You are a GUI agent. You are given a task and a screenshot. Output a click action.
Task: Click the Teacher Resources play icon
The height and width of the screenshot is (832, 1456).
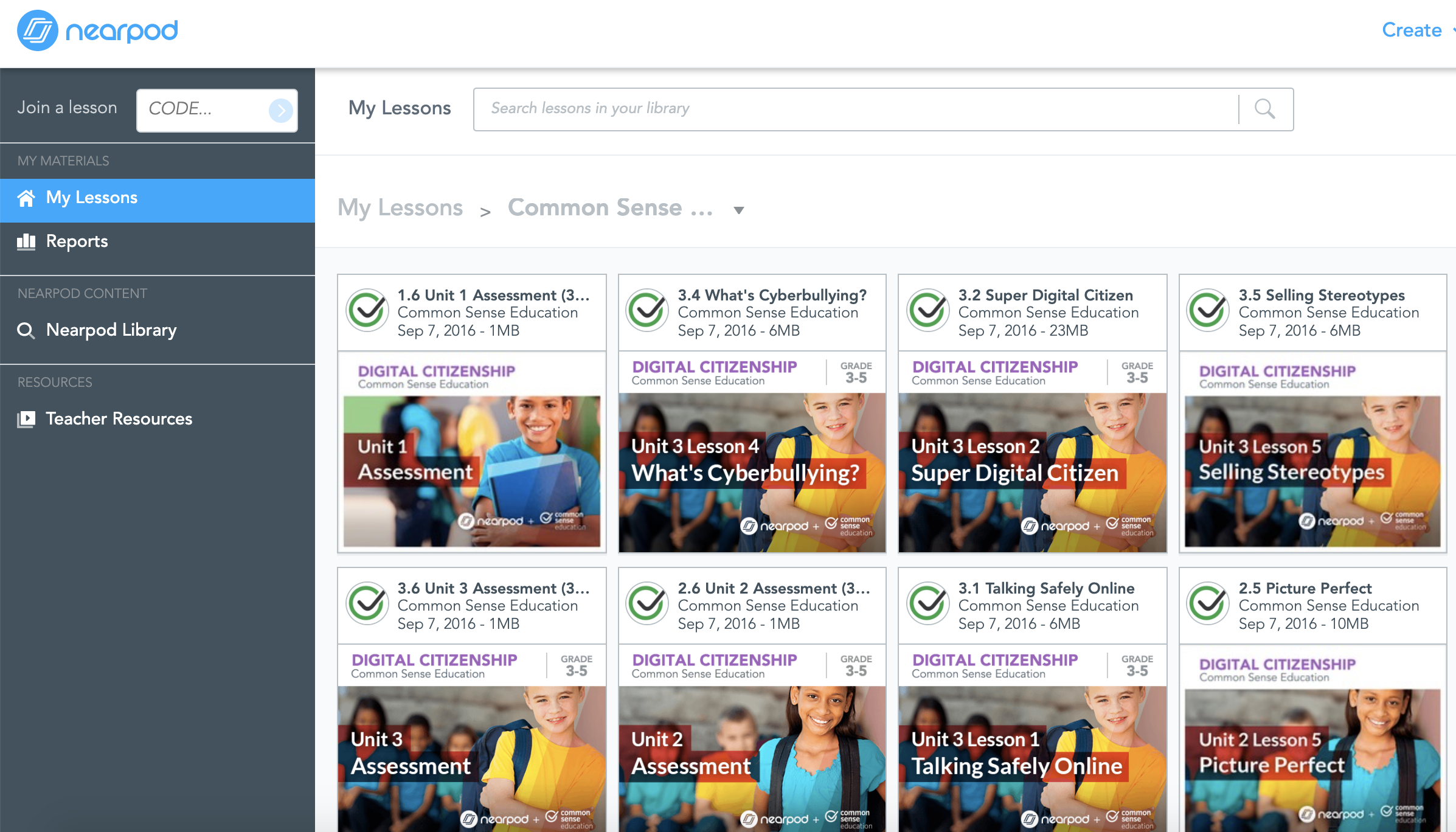[26, 419]
